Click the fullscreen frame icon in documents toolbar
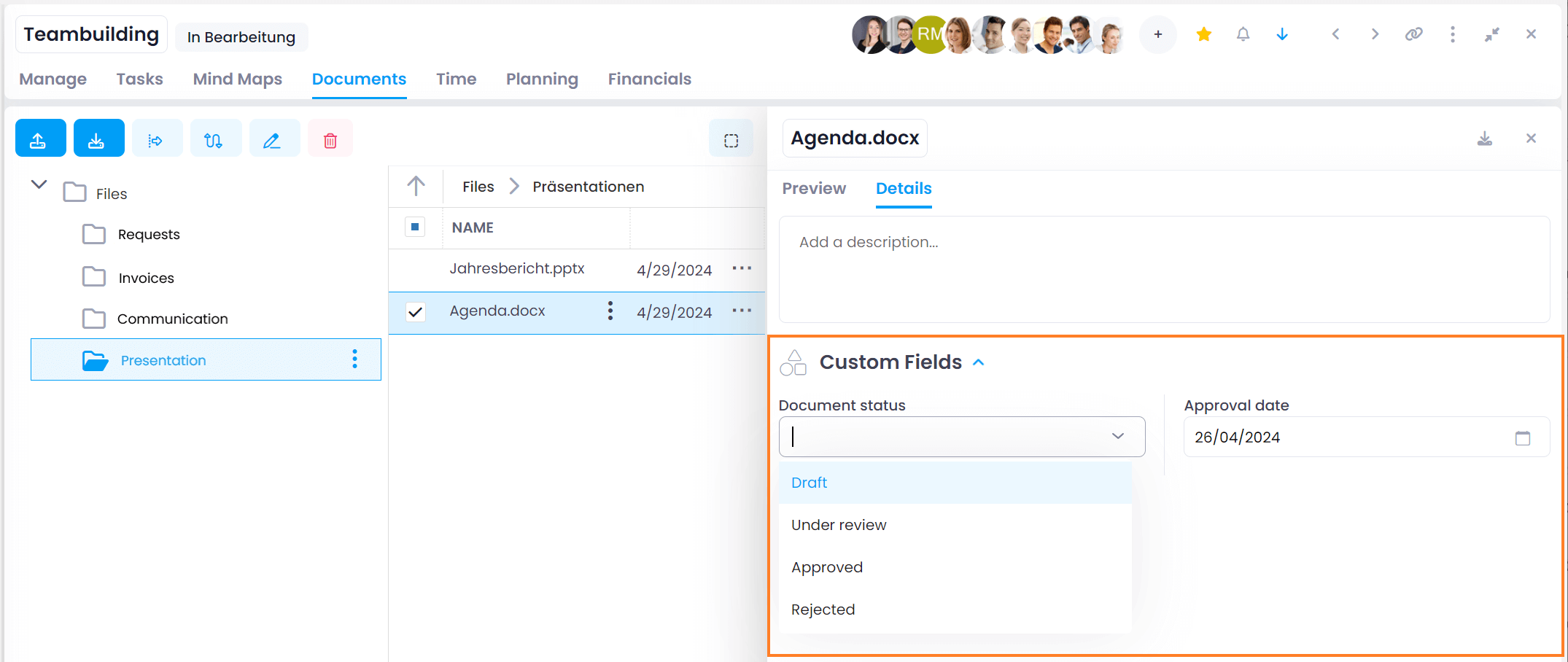The image size is (1568, 662). [x=731, y=140]
